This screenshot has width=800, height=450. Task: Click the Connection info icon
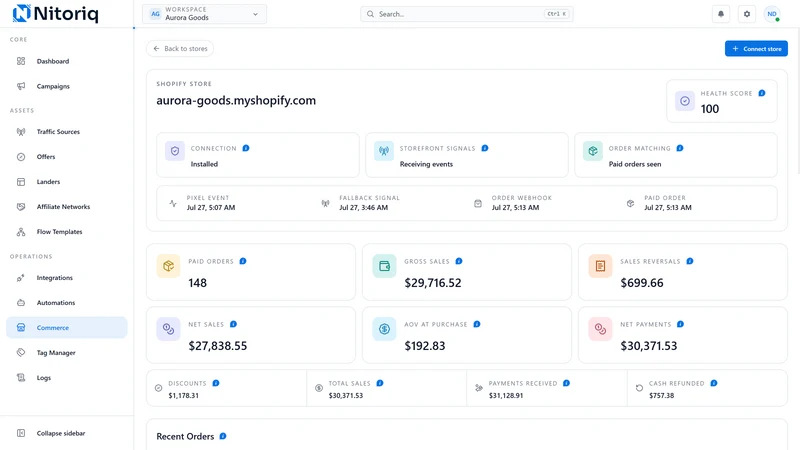pos(246,148)
